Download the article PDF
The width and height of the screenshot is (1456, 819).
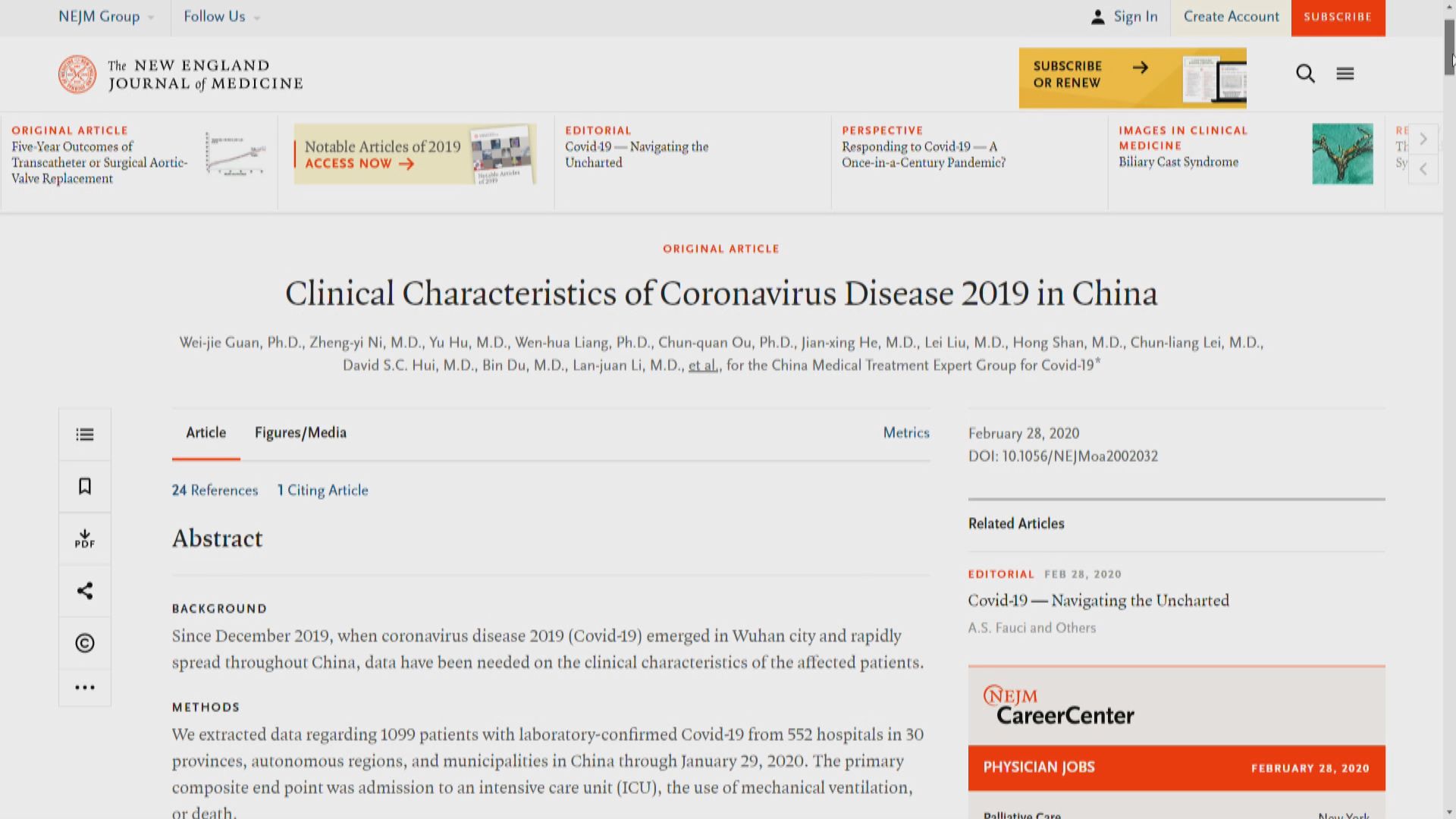click(x=85, y=538)
